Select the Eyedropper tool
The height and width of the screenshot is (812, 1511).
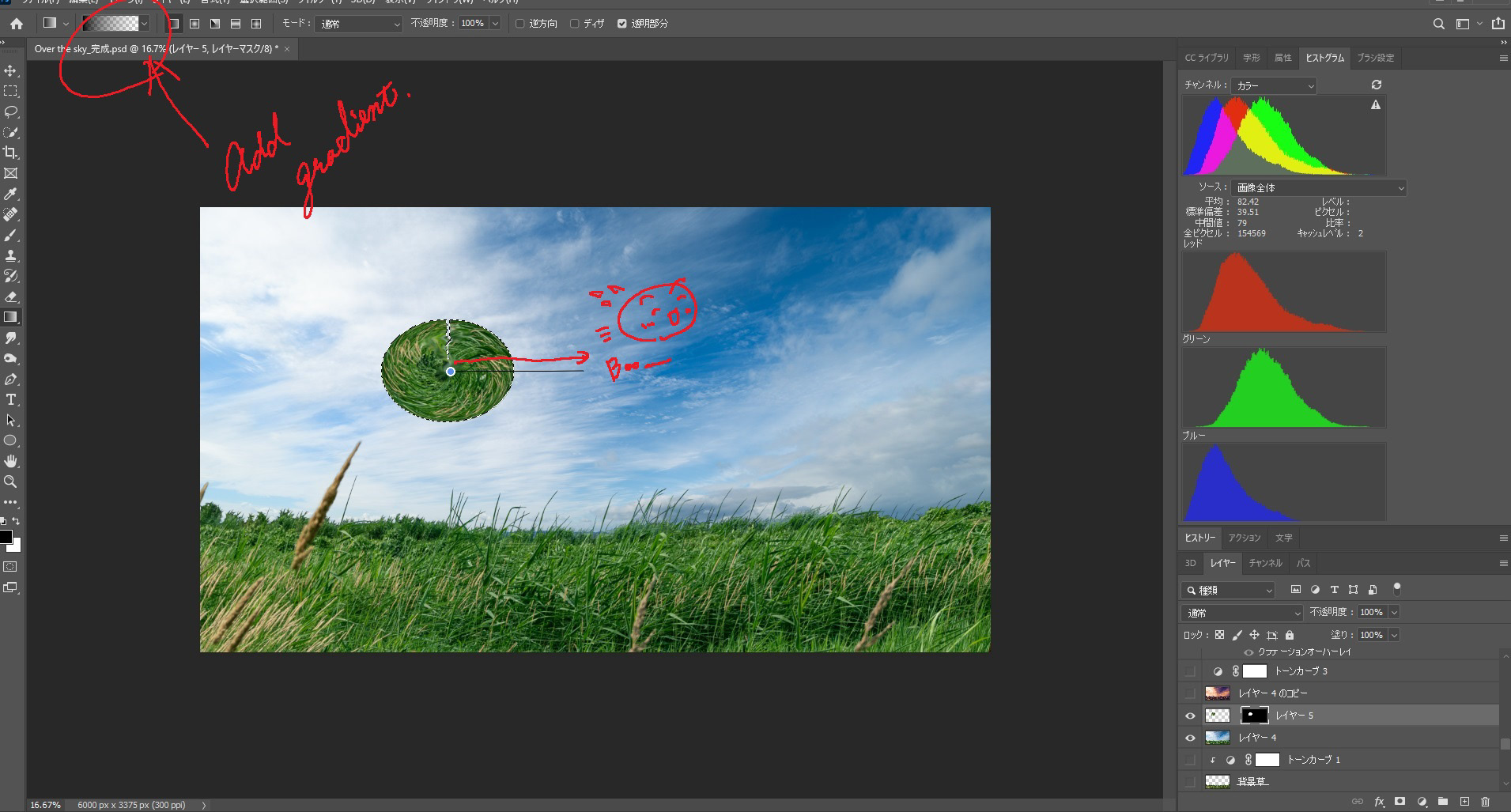pyautogui.click(x=11, y=194)
